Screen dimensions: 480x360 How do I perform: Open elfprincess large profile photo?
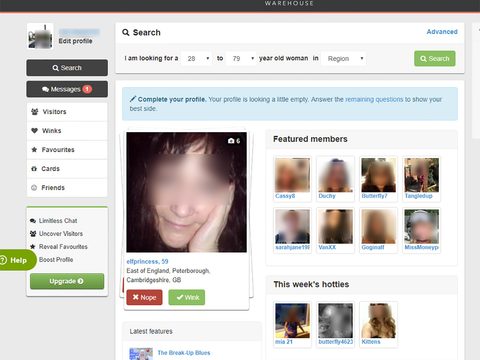(187, 192)
